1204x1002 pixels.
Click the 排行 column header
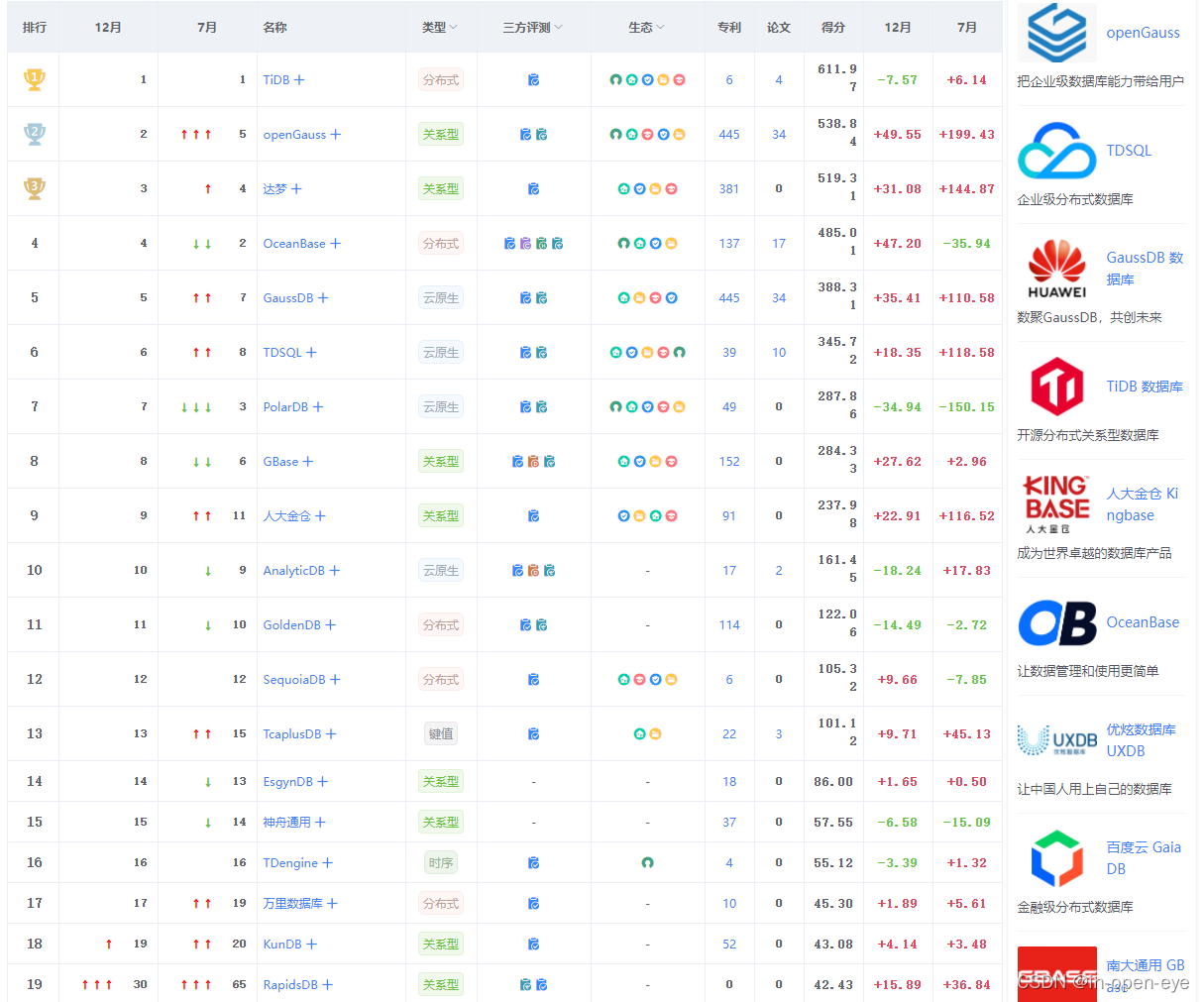(x=35, y=28)
